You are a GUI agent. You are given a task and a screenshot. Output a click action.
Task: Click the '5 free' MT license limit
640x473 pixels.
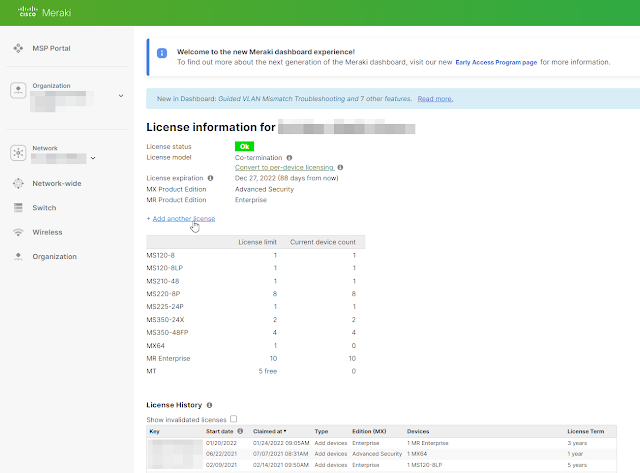pyautogui.click(x=268, y=371)
